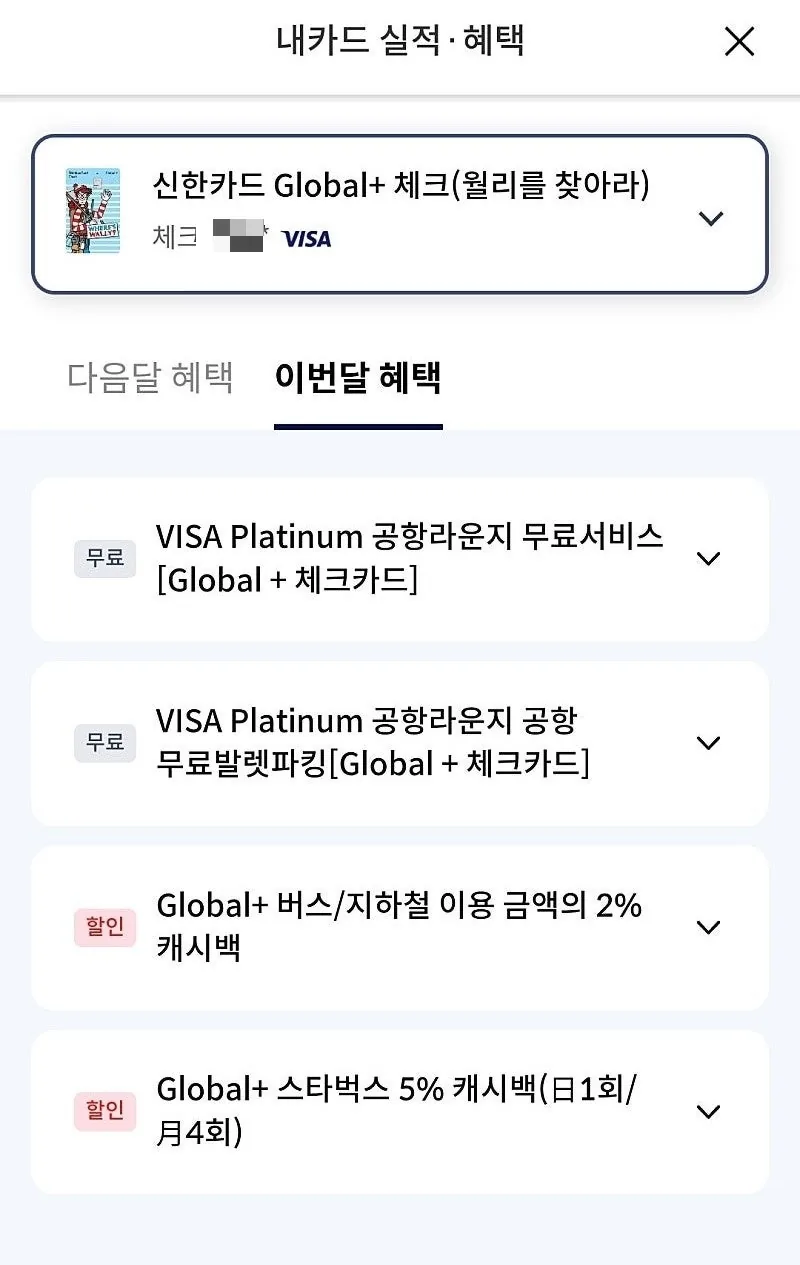Select the 이번달 혜택 tab
The width and height of the screenshot is (800, 1265).
[x=358, y=378]
